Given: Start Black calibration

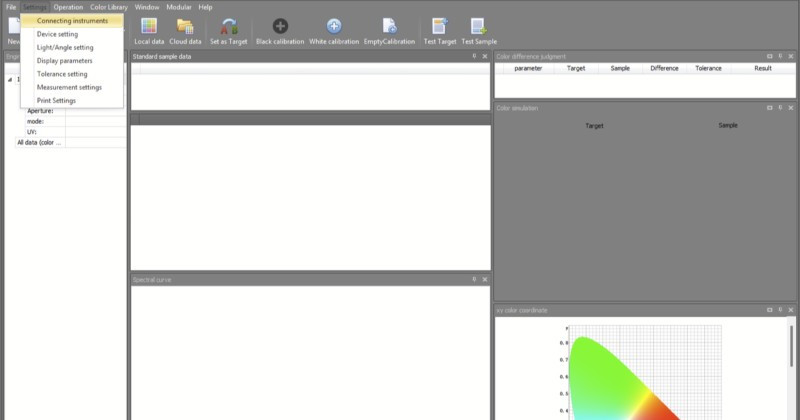Looking at the screenshot, I should tap(280, 31).
